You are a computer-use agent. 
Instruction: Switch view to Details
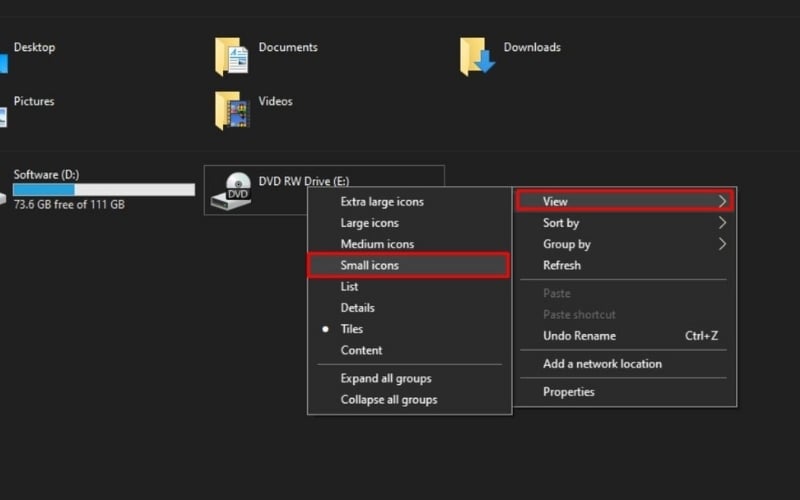[409, 308]
